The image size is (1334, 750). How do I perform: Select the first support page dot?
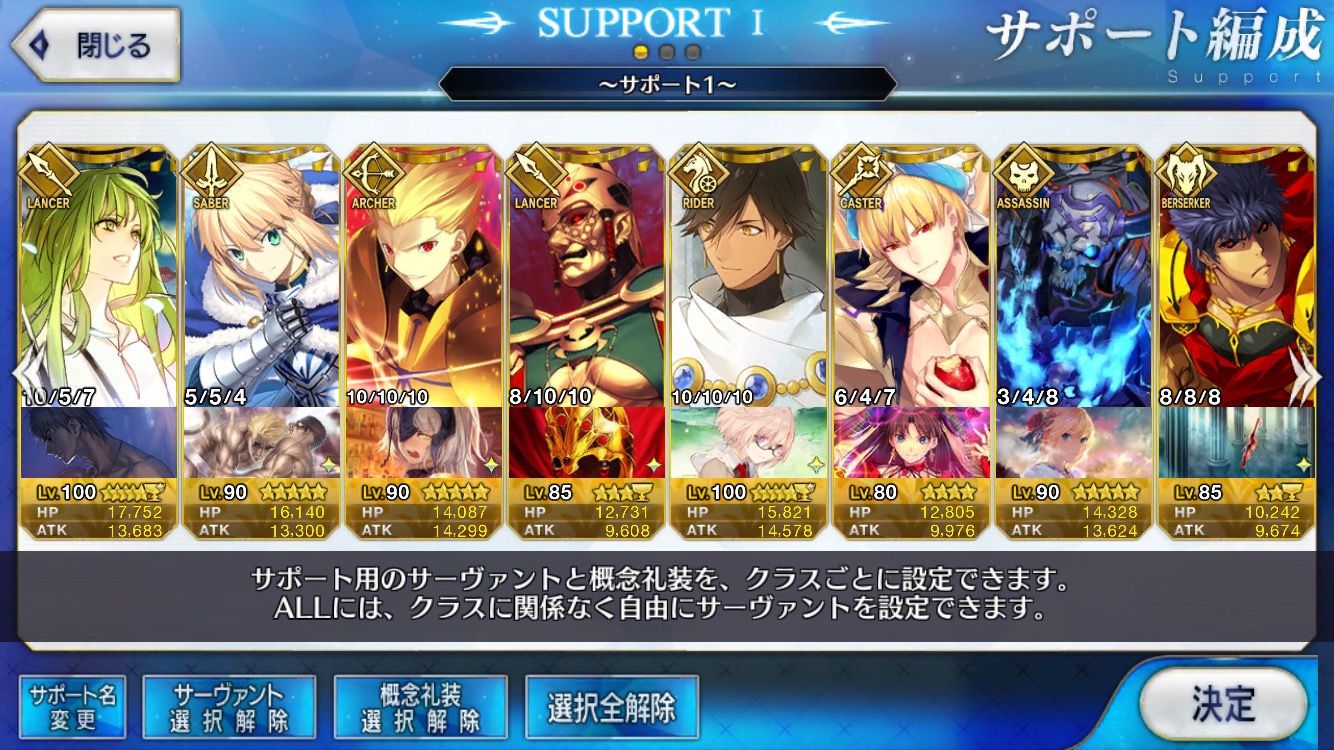coord(642,52)
